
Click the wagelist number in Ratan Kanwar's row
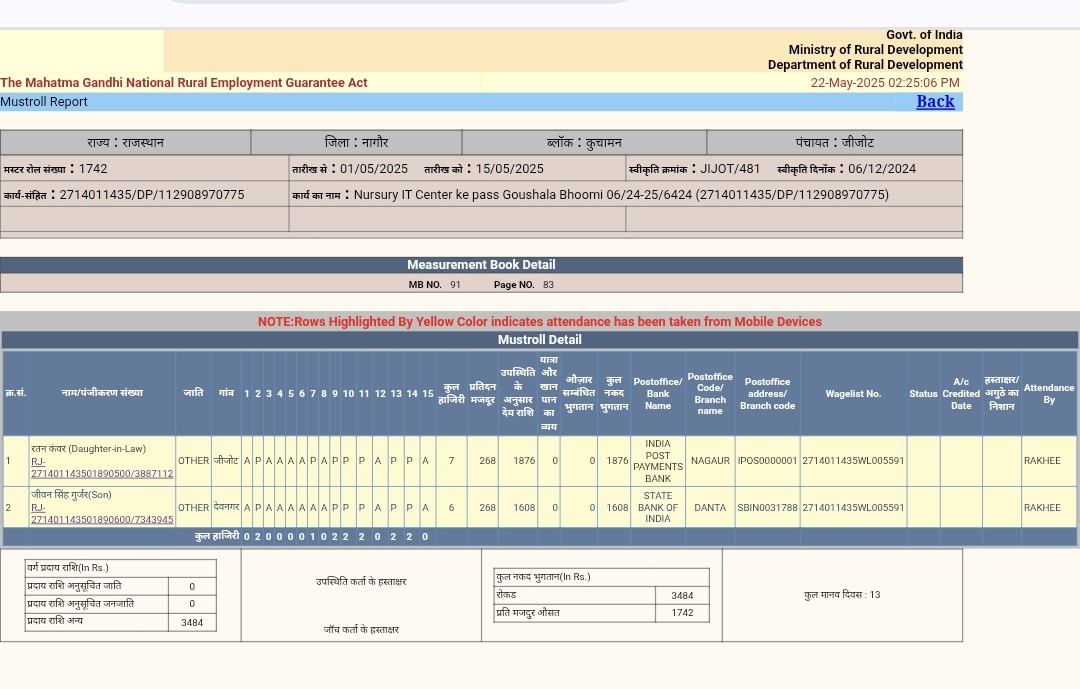tap(853, 461)
